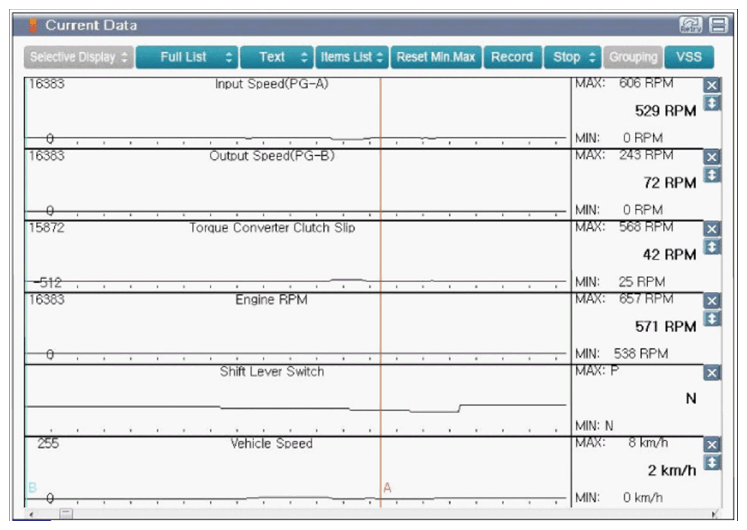
Task: Click the 571 RPM current value
Action: [x=666, y=327]
